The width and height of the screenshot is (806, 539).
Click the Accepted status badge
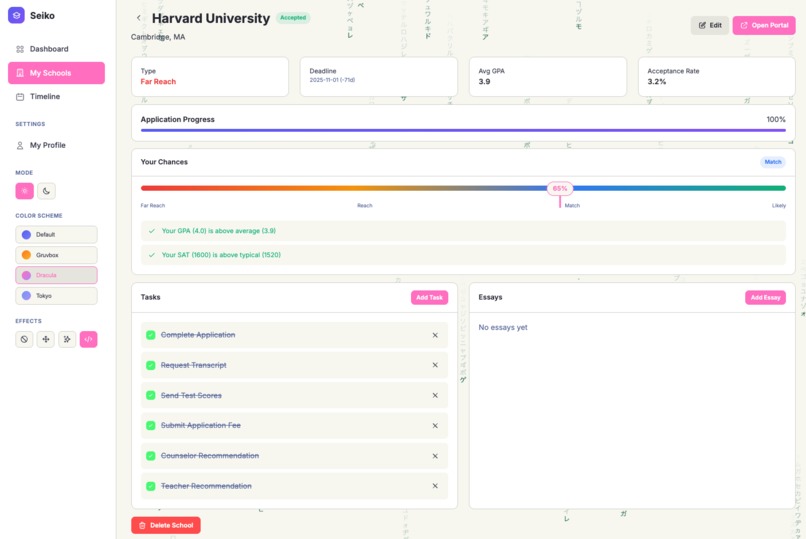pyautogui.click(x=293, y=17)
